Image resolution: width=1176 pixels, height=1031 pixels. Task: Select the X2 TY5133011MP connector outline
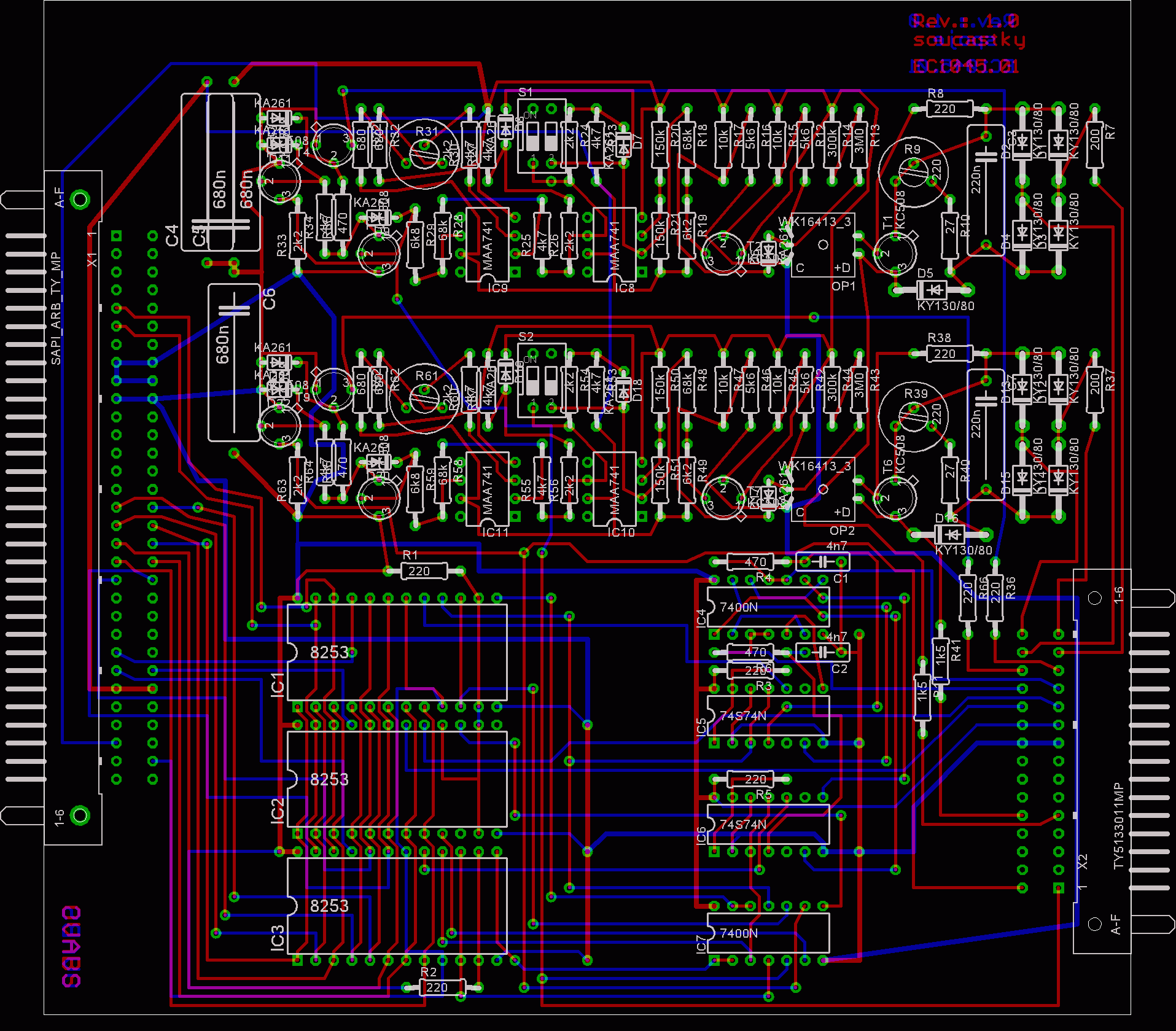1102,761
